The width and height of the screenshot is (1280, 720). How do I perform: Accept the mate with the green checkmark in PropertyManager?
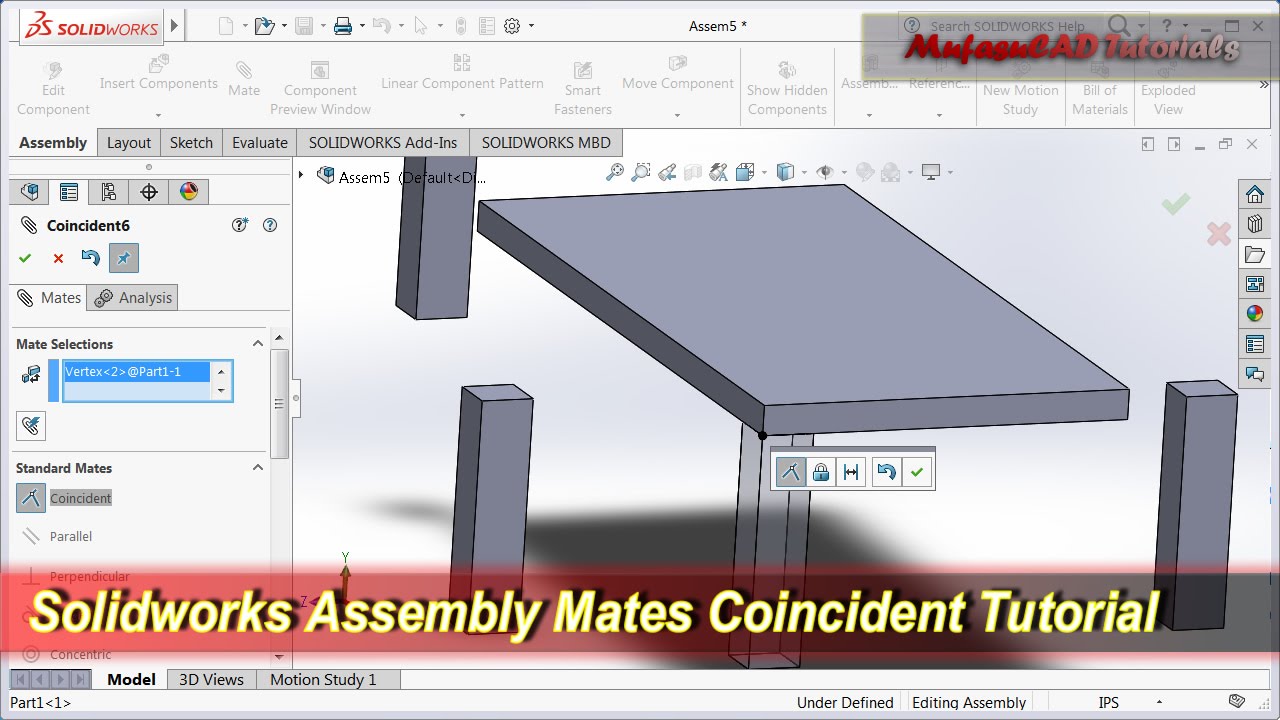[25, 258]
